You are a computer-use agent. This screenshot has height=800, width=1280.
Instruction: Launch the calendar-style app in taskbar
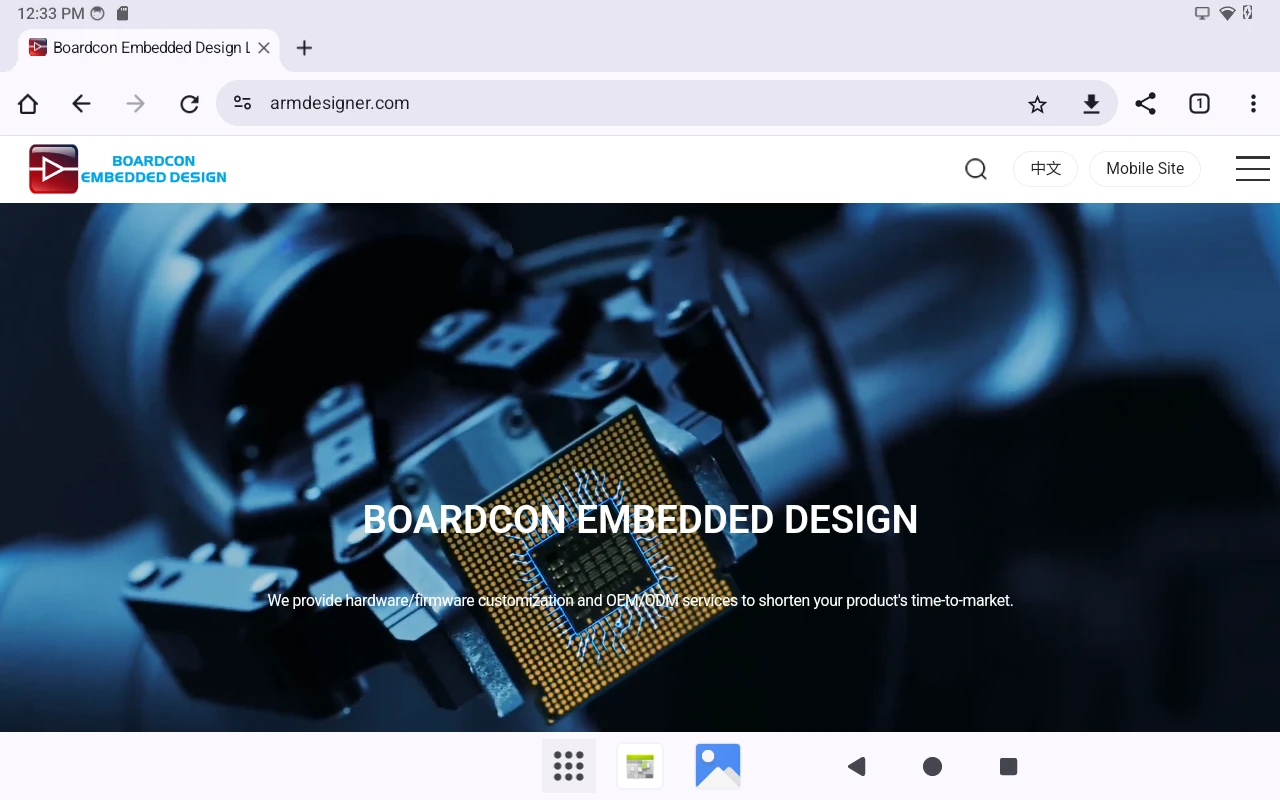pos(640,766)
